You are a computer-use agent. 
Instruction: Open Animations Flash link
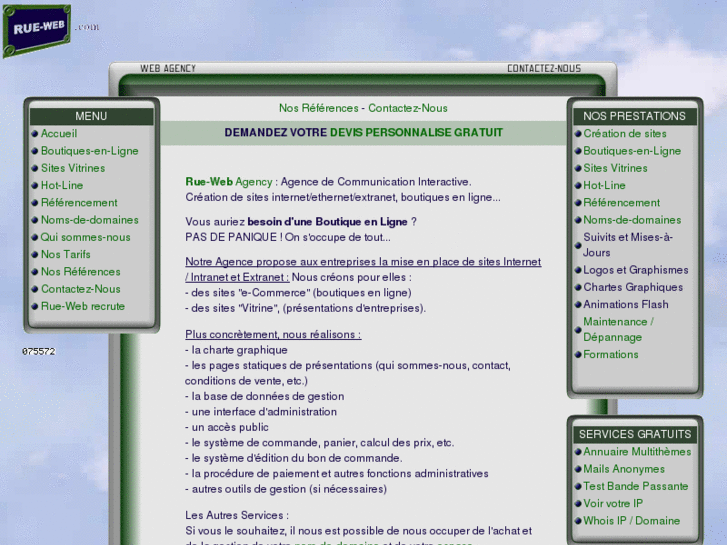point(625,304)
